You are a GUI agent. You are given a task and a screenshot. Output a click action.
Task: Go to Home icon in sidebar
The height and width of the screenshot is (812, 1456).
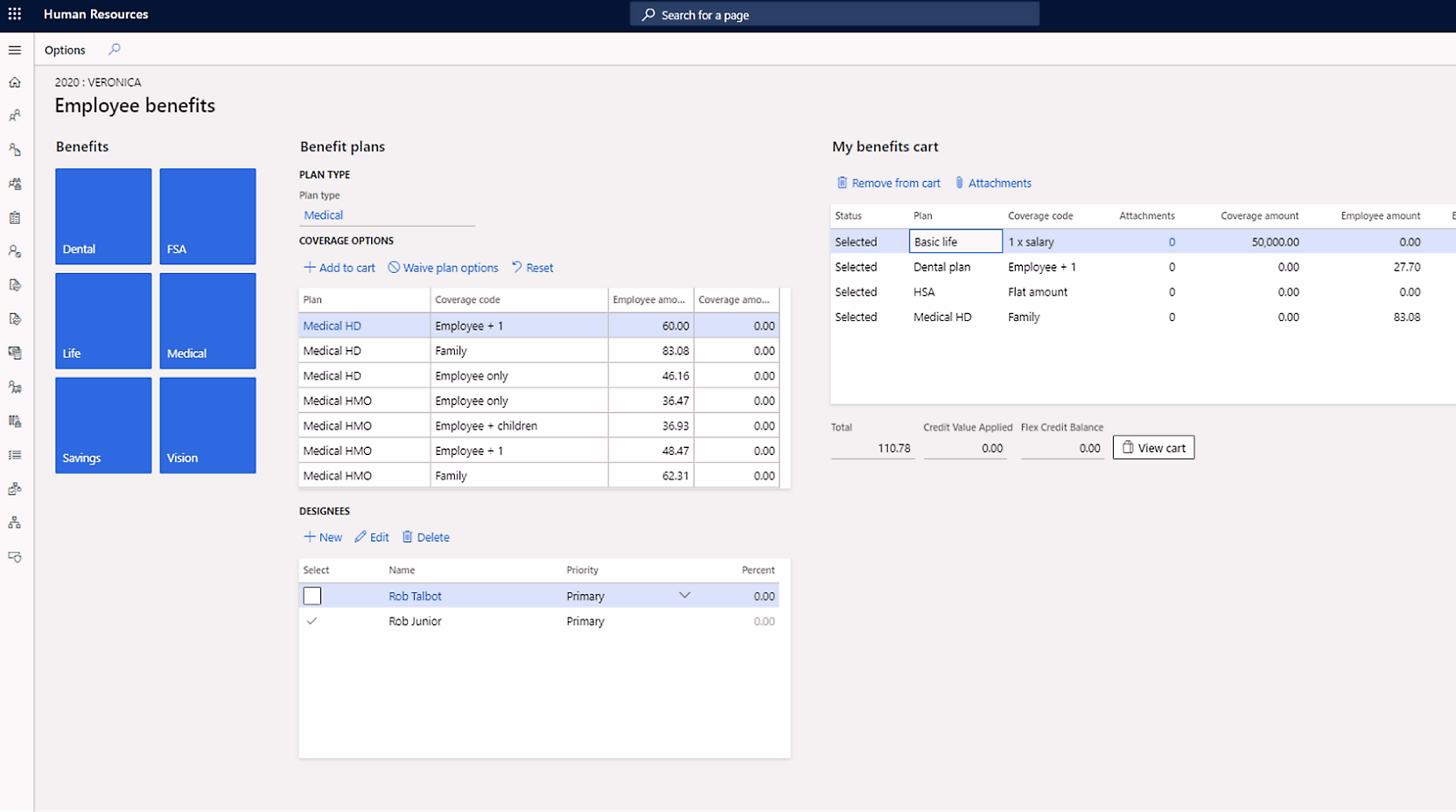pyautogui.click(x=15, y=82)
